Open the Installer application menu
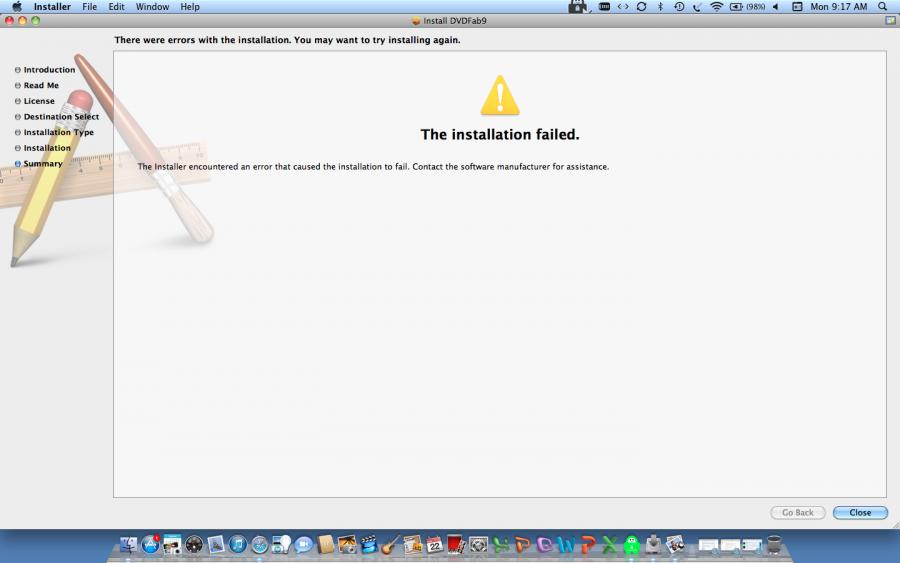The height and width of the screenshot is (563, 900). coord(52,7)
